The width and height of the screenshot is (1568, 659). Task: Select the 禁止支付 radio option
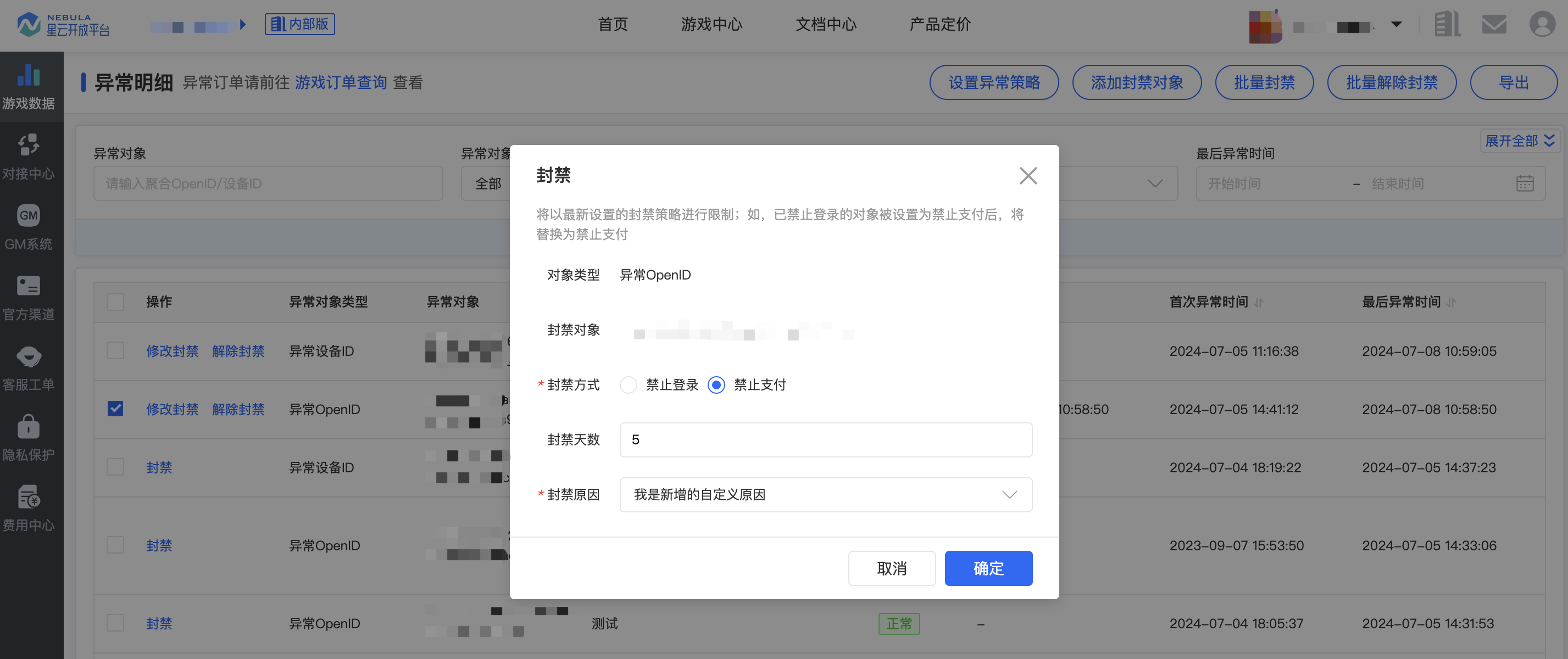click(x=716, y=384)
